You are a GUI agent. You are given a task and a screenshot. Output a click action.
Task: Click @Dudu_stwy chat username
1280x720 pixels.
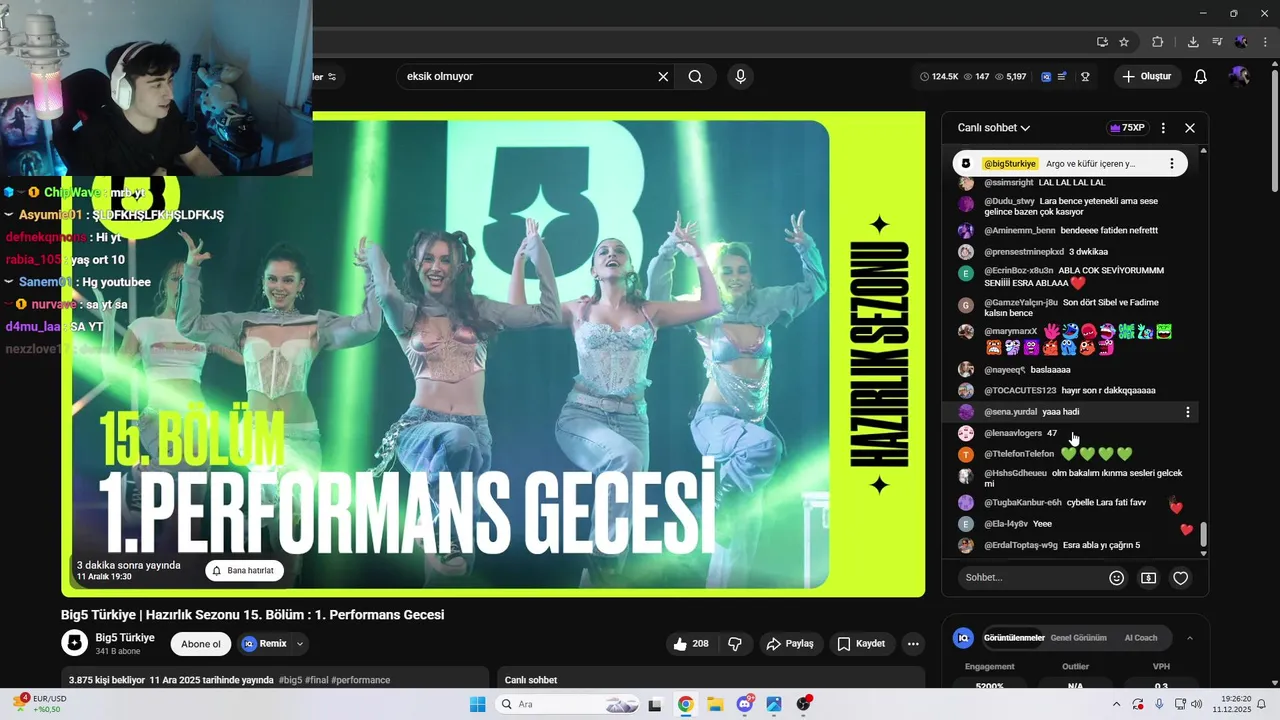click(1009, 201)
